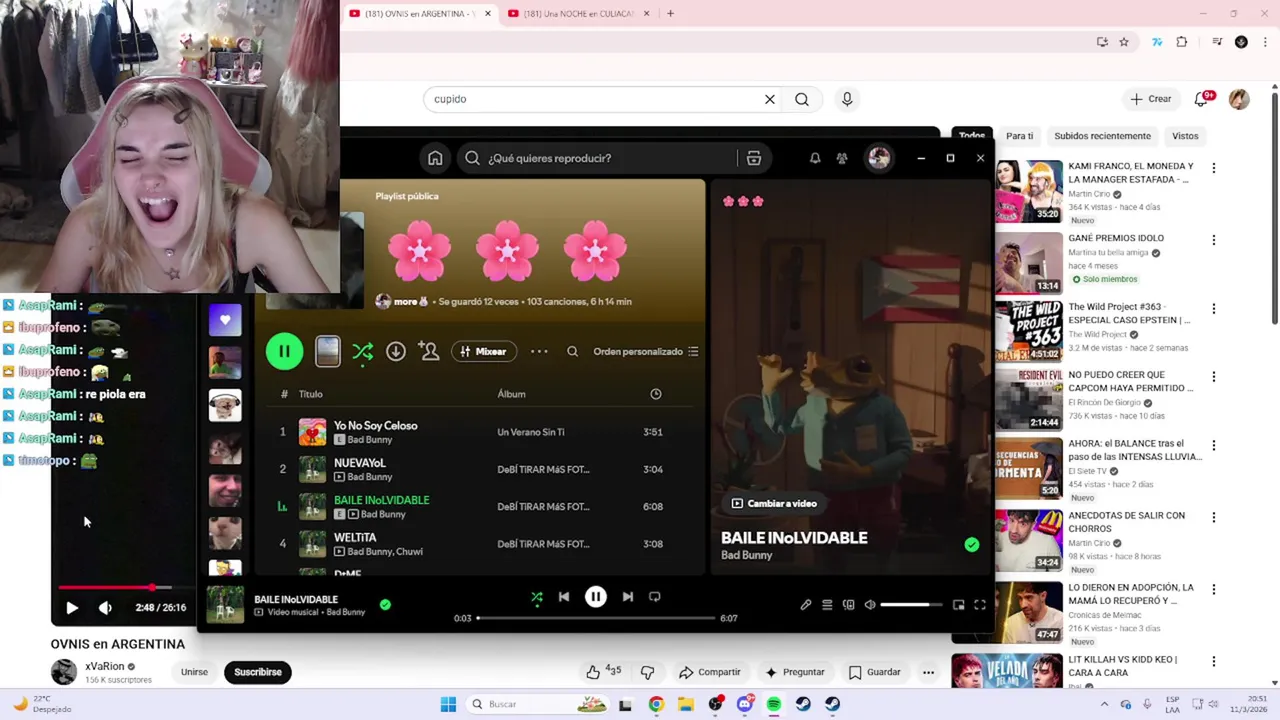Viewport: 1280px width, 720px height.
Task: Save video with Guardar button
Action: (x=875, y=672)
